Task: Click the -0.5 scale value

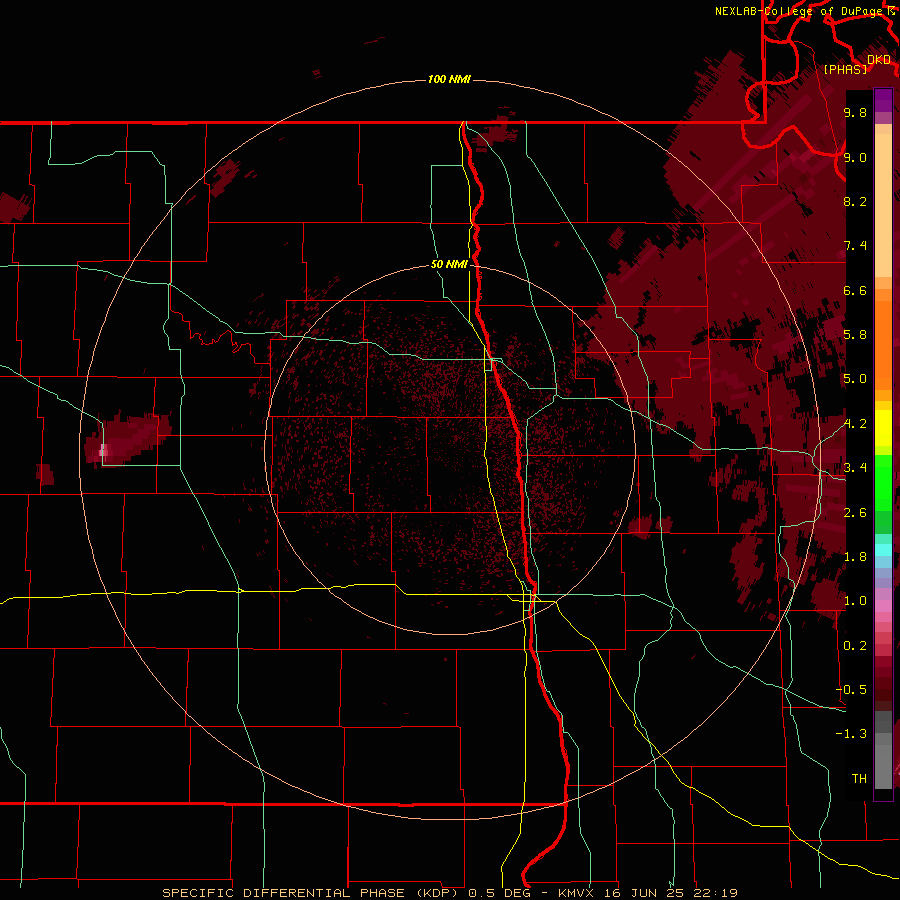Action: (x=851, y=689)
